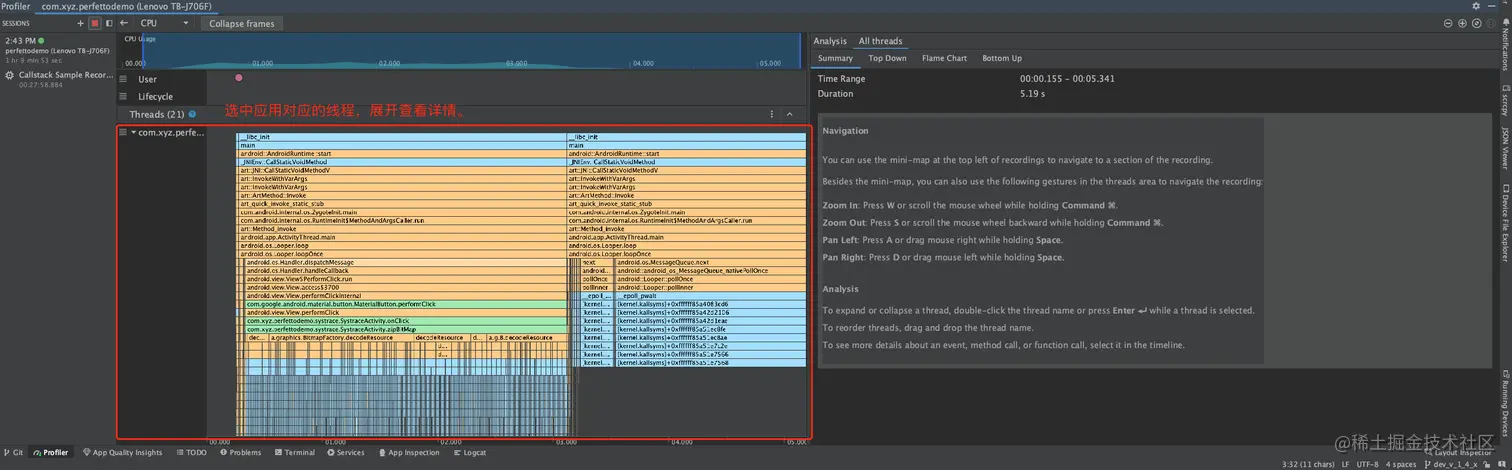This screenshot has width=1512, height=470.
Task: Select the Lifecycle track drag handle
Action: (123, 97)
